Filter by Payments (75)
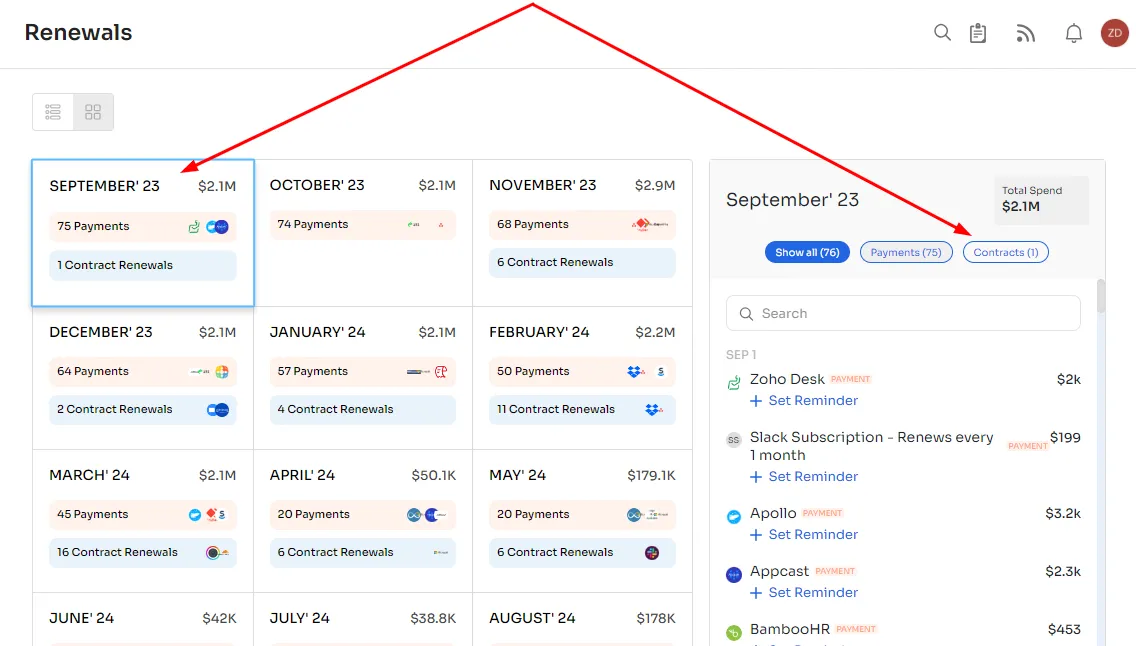Screen dimensions: 1136x646 (906, 252)
